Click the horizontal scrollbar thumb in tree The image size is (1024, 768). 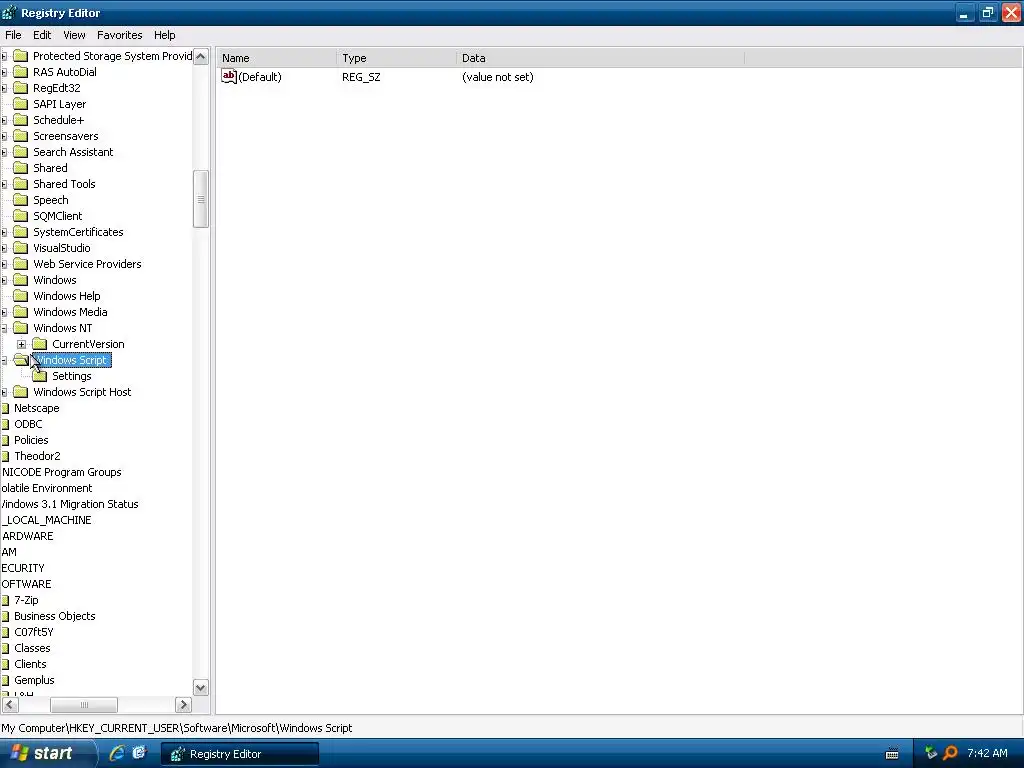(84, 705)
